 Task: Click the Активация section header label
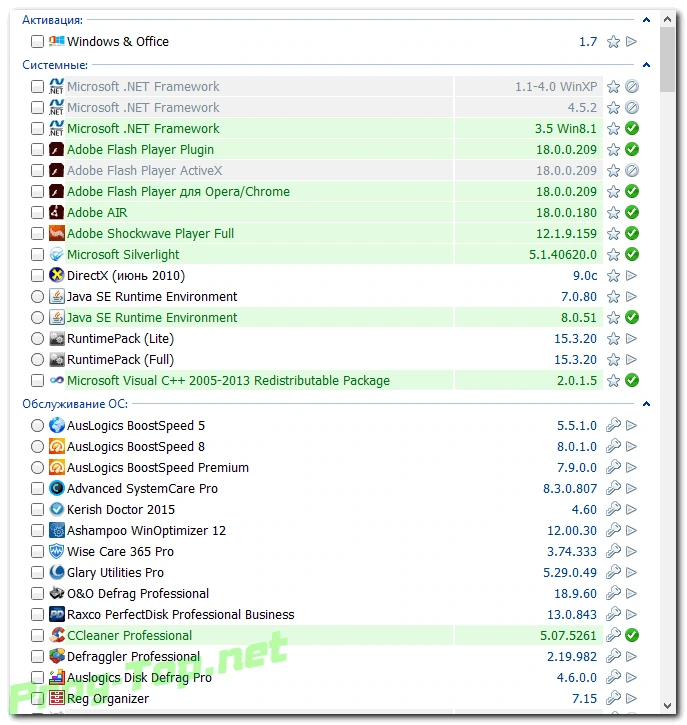53,20
